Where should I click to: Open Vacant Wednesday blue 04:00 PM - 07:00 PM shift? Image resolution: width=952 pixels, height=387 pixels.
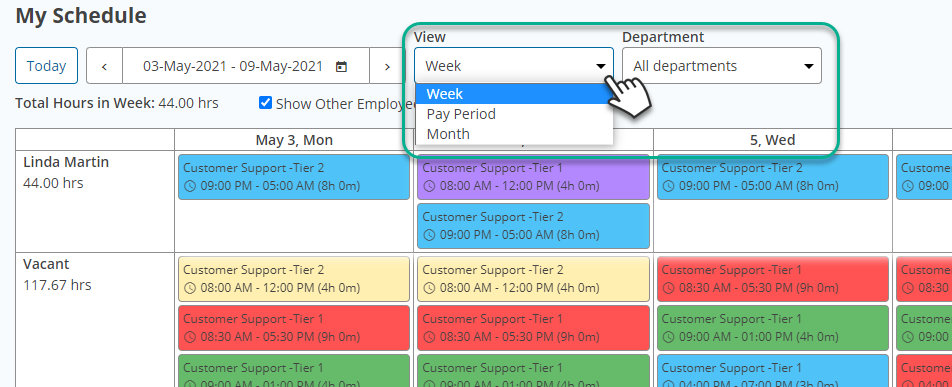coord(773,371)
